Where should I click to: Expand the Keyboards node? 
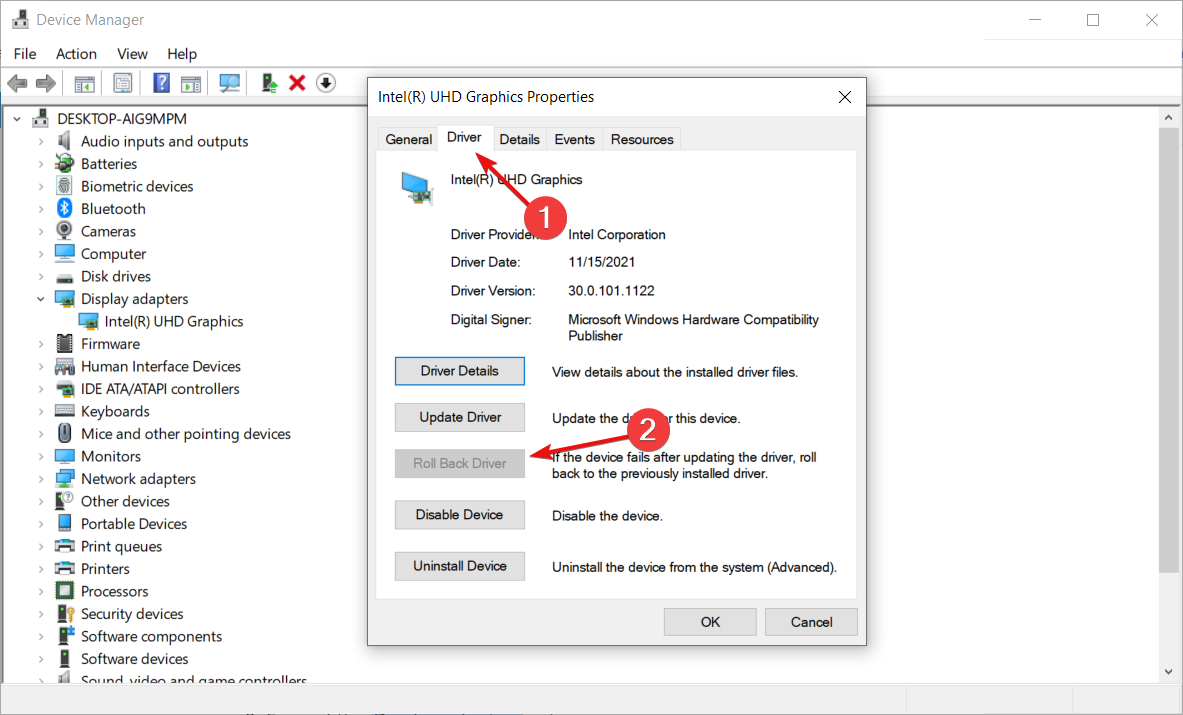(x=41, y=411)
